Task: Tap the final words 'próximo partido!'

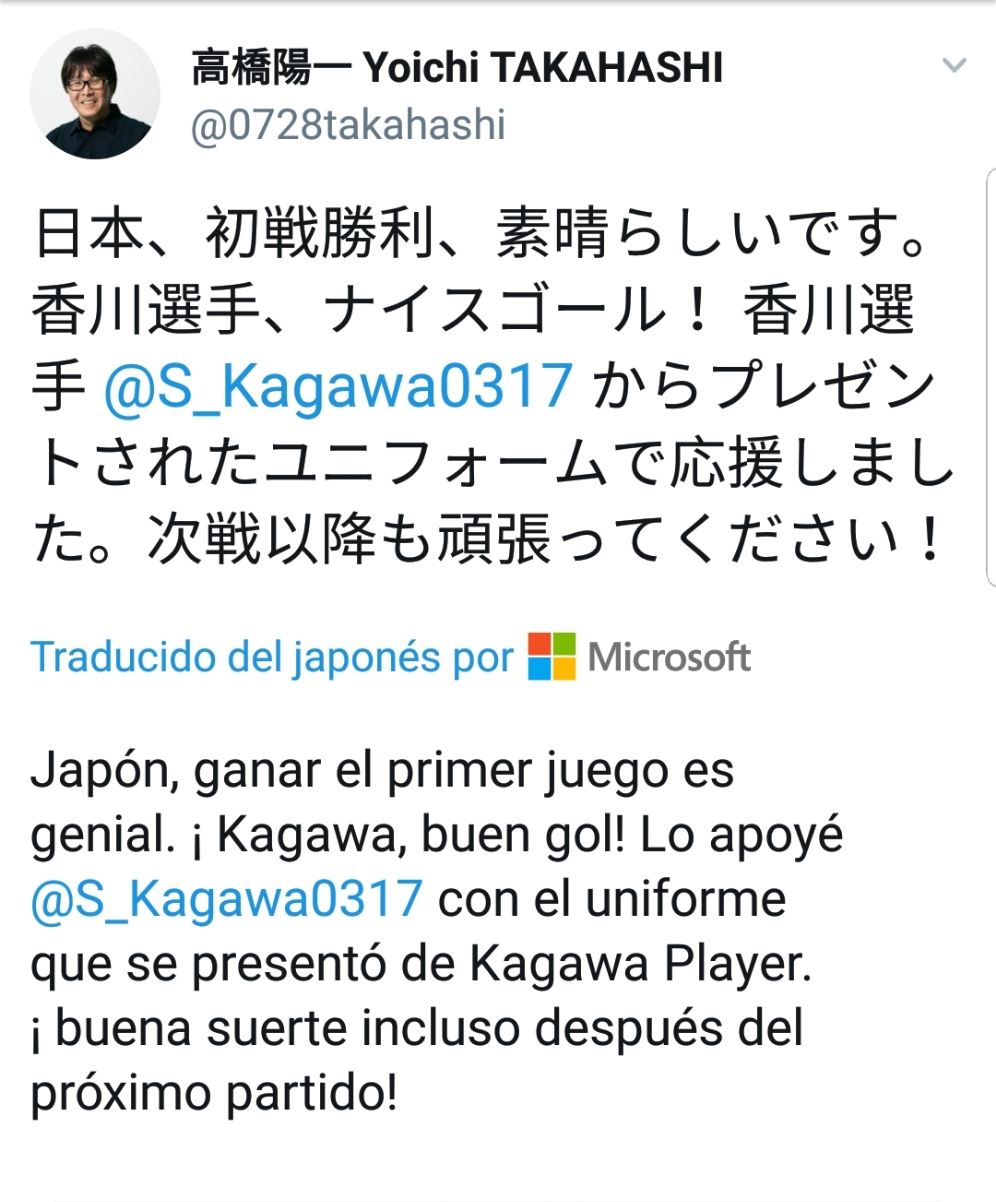Action: point(214,1093)
